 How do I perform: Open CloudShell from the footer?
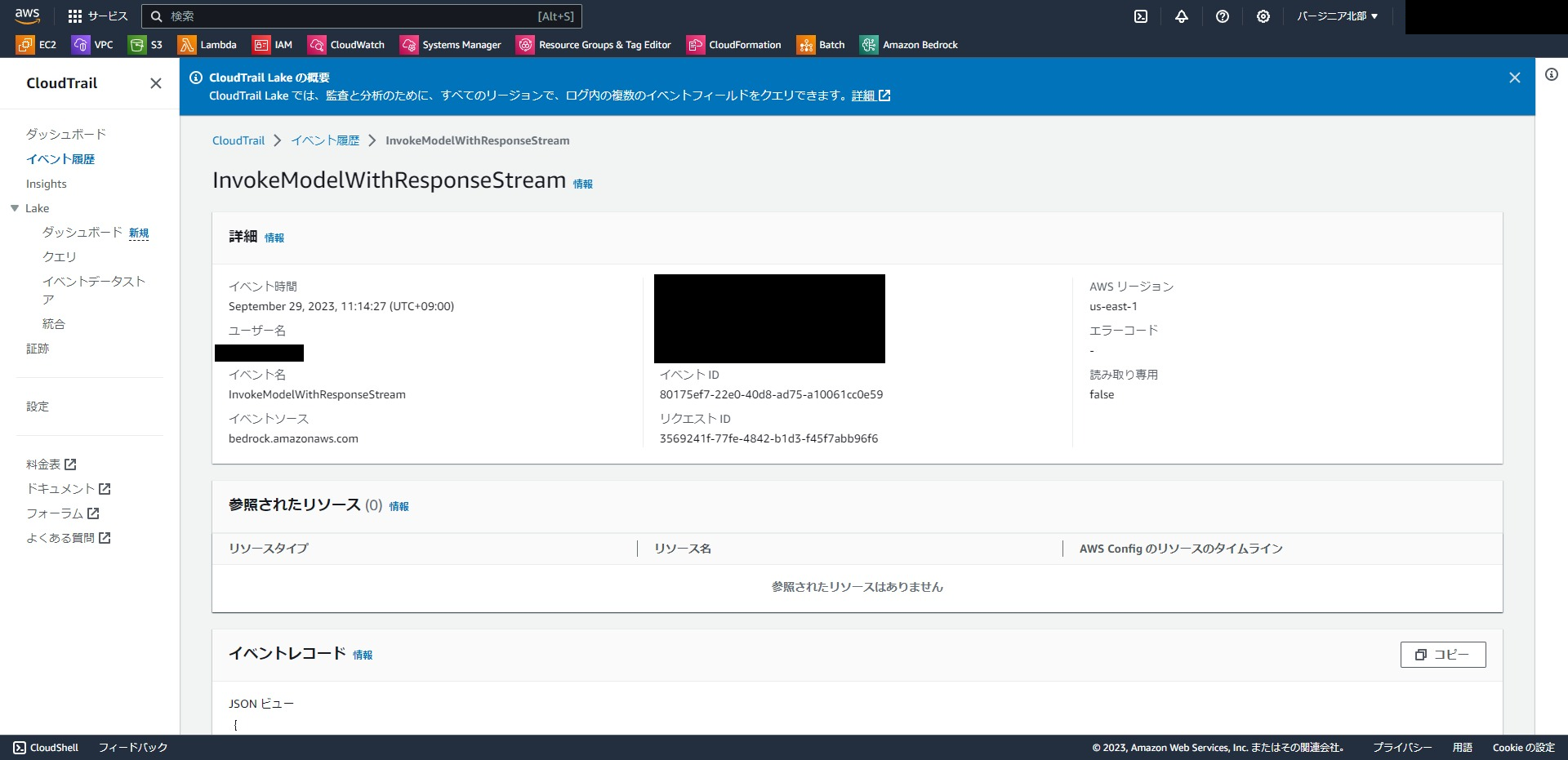click(47, 748)
